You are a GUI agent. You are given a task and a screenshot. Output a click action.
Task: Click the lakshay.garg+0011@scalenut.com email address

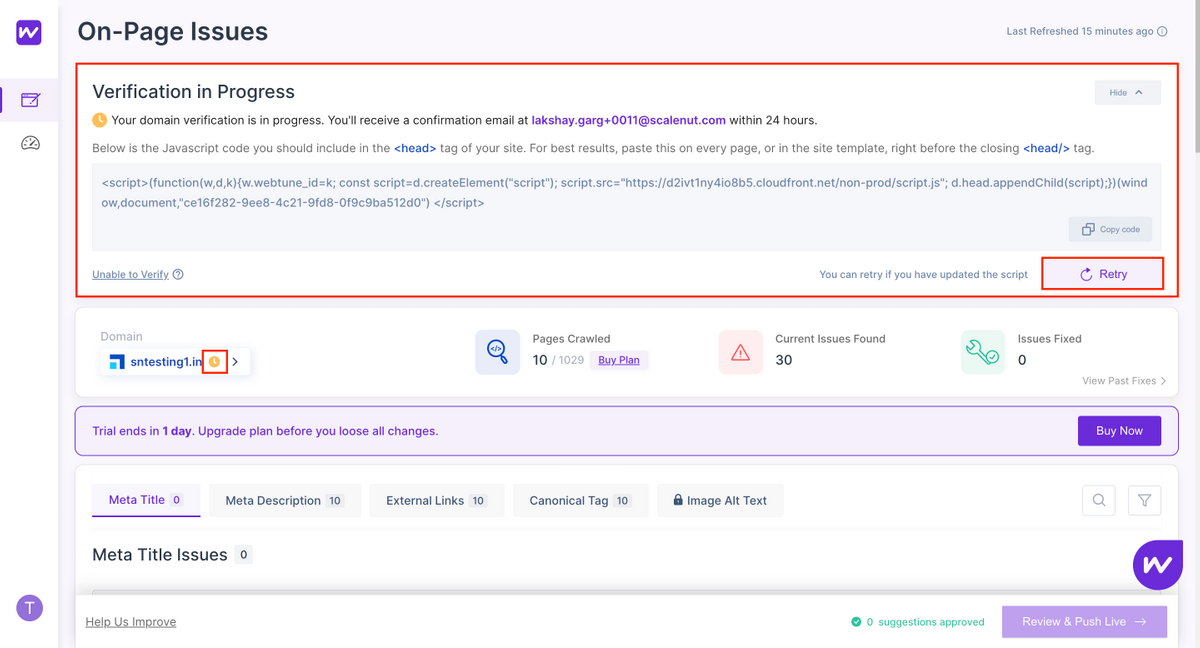[629, 120]
